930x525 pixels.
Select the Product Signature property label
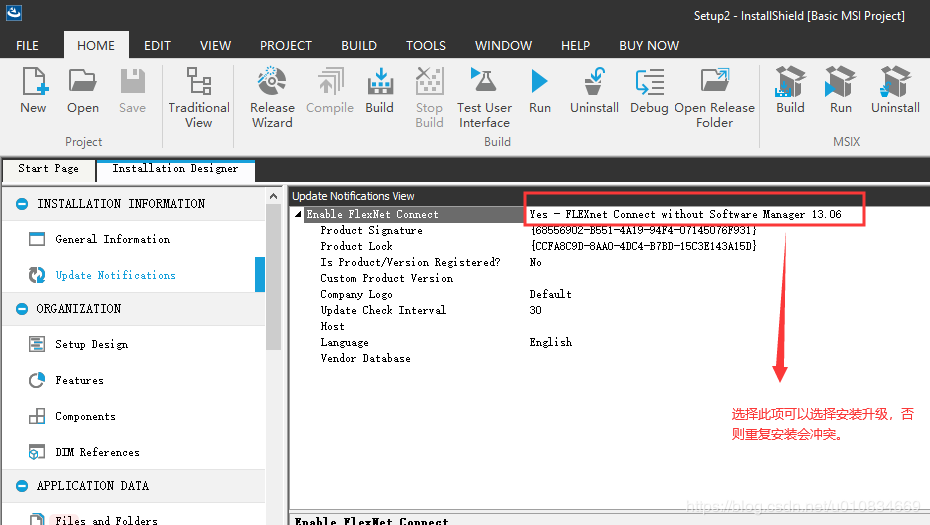[x=371, y=230]
